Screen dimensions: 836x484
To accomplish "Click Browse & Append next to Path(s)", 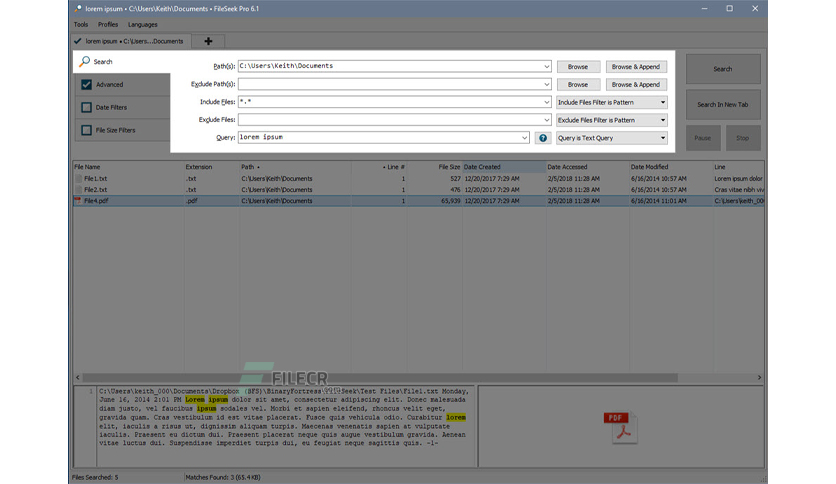I will [x=636, y=67].
